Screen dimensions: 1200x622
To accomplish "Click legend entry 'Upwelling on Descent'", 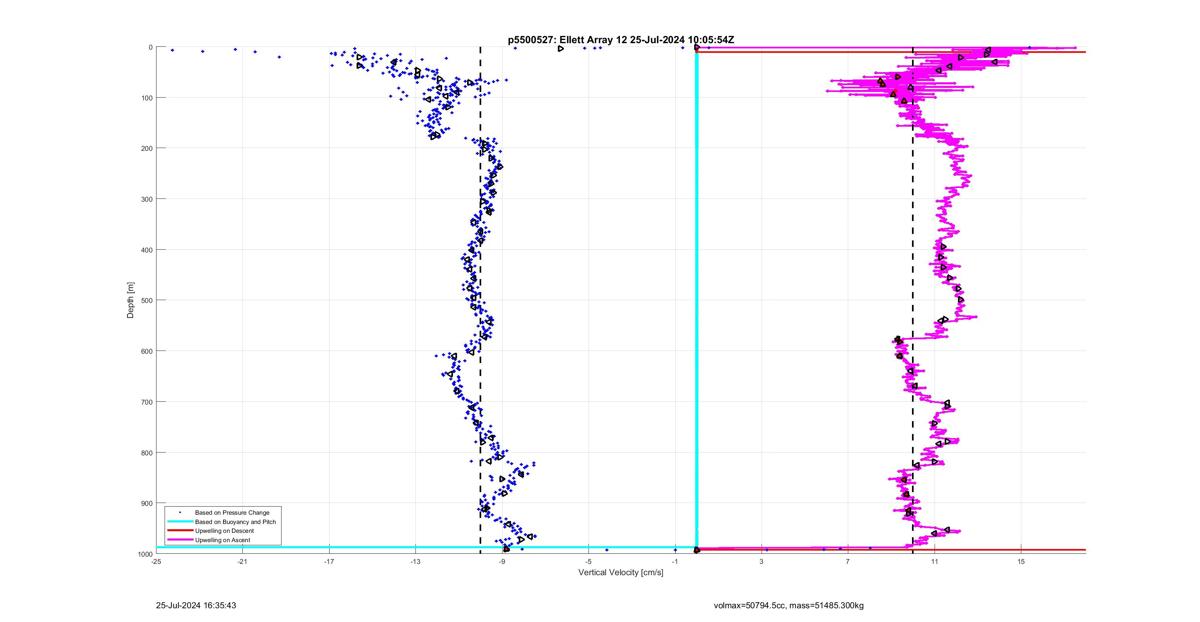I will 225,531.
